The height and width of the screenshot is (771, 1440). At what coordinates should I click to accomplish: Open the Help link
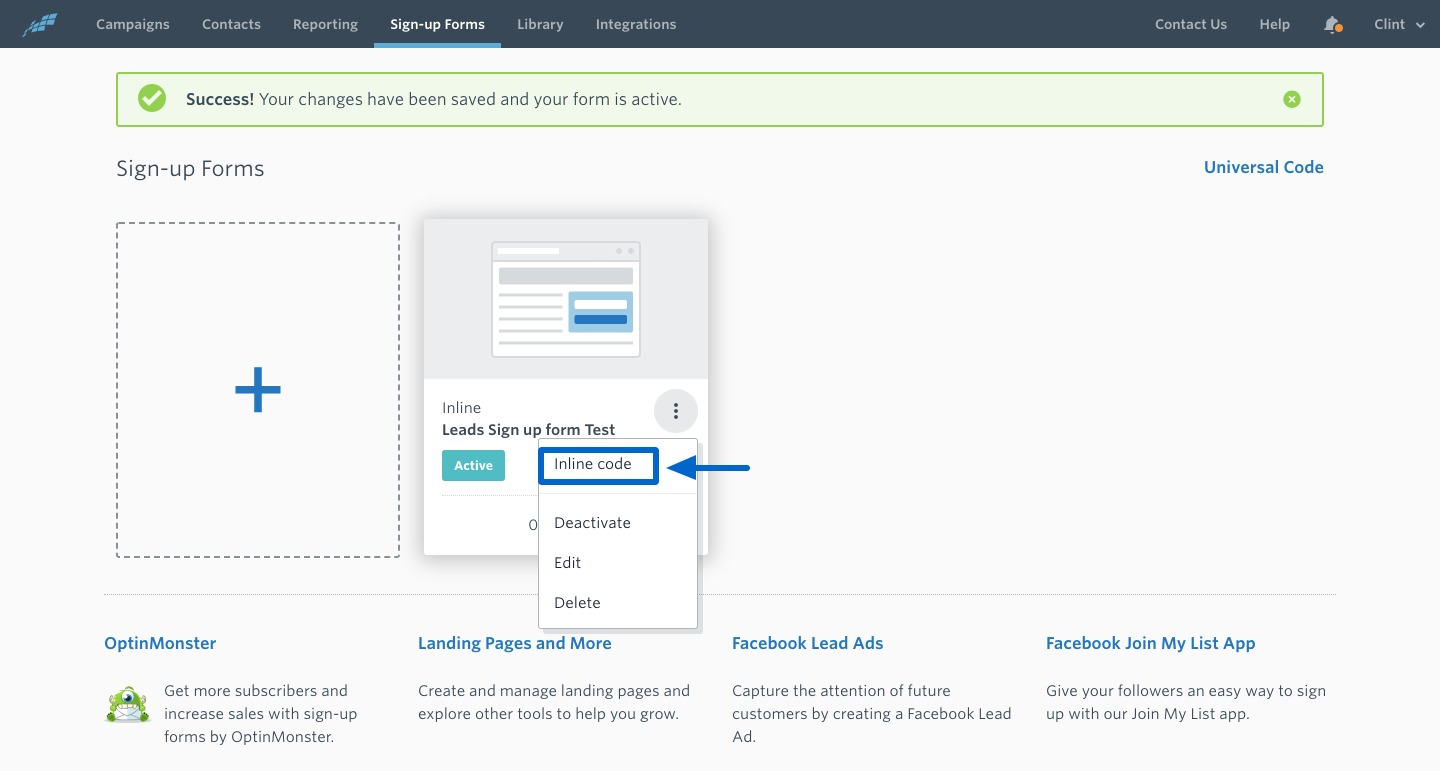point(1274,24)
